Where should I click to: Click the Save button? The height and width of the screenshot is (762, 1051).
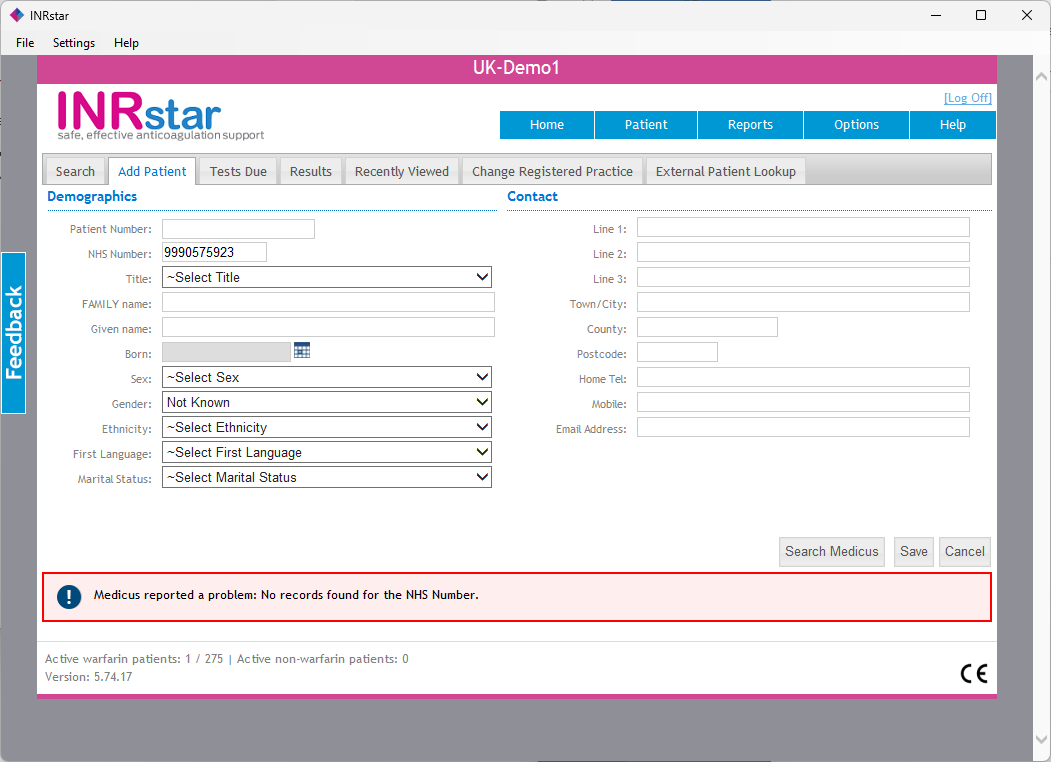pos(914,552)
